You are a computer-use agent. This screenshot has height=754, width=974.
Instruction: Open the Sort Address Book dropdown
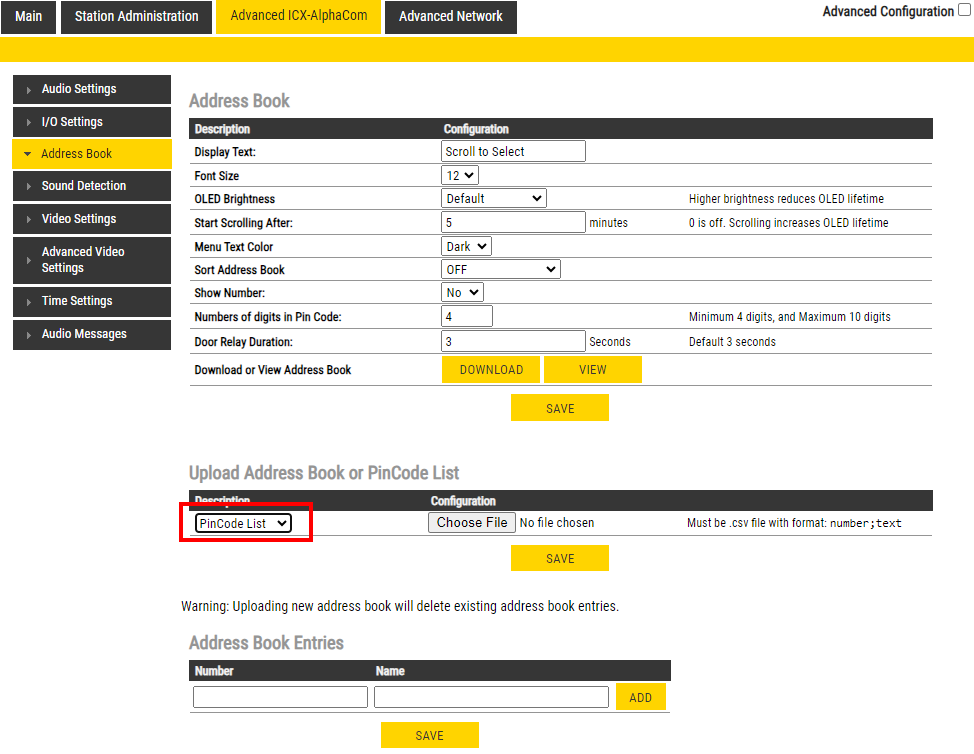(500, 269)
